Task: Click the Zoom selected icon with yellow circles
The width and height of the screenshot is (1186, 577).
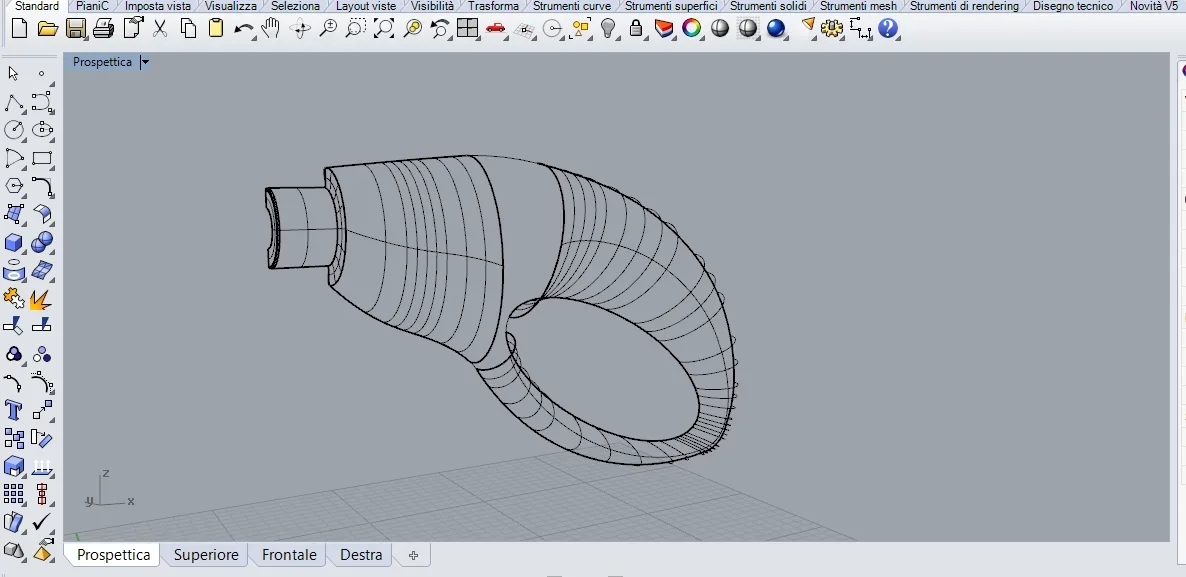Action: coord(412,29)
